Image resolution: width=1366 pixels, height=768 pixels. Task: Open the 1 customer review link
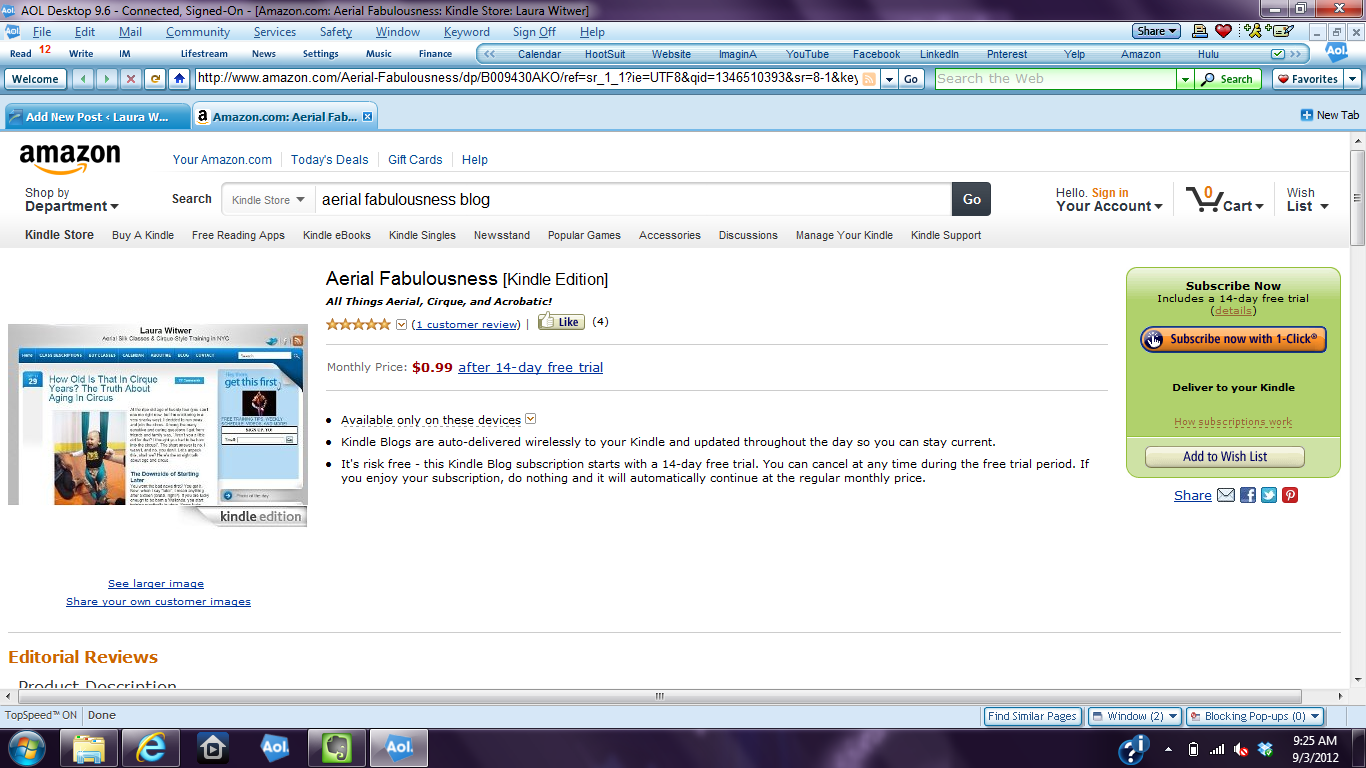467,324
